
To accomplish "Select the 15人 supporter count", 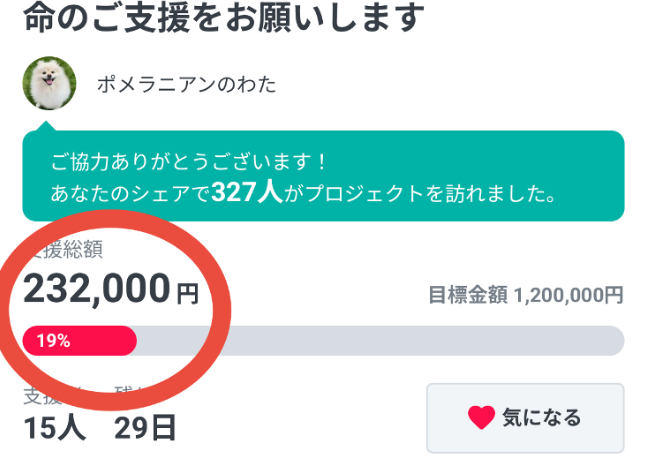I will (x=53, y=429).
